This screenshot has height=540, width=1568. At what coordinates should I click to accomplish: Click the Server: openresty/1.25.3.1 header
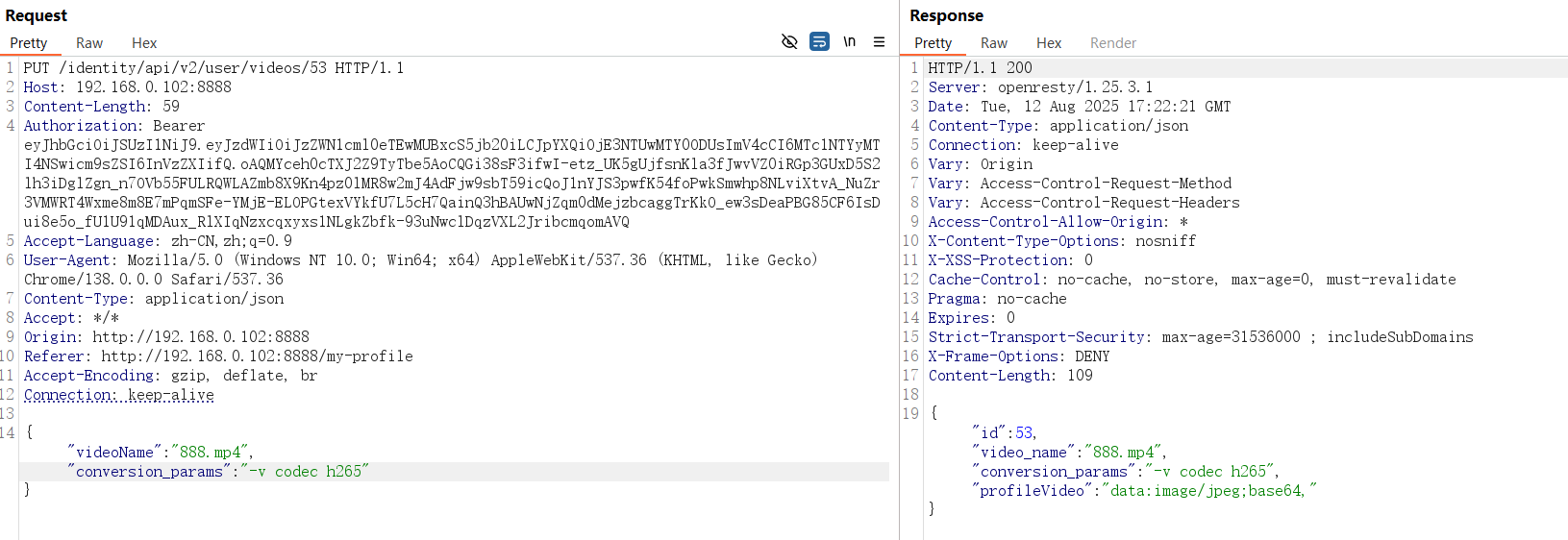point(1040,87)
